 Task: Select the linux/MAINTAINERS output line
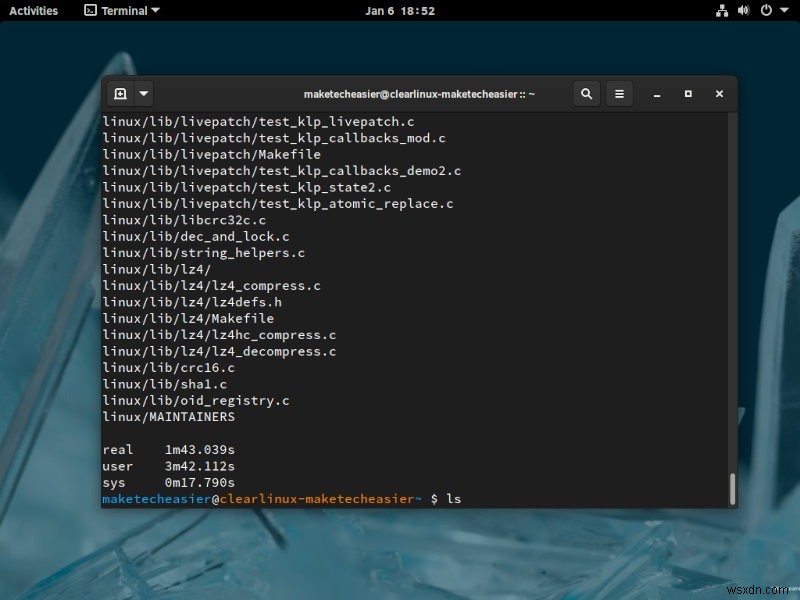(167, 417)
